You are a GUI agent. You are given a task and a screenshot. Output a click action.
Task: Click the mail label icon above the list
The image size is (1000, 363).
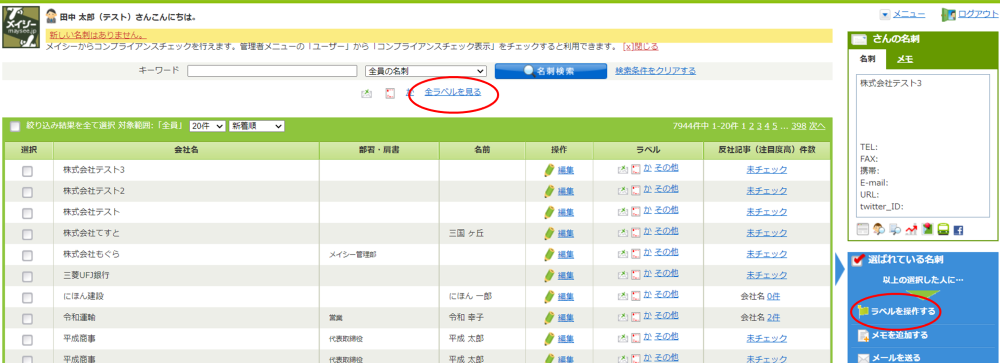pyautogui.click(x=366, y=94)
